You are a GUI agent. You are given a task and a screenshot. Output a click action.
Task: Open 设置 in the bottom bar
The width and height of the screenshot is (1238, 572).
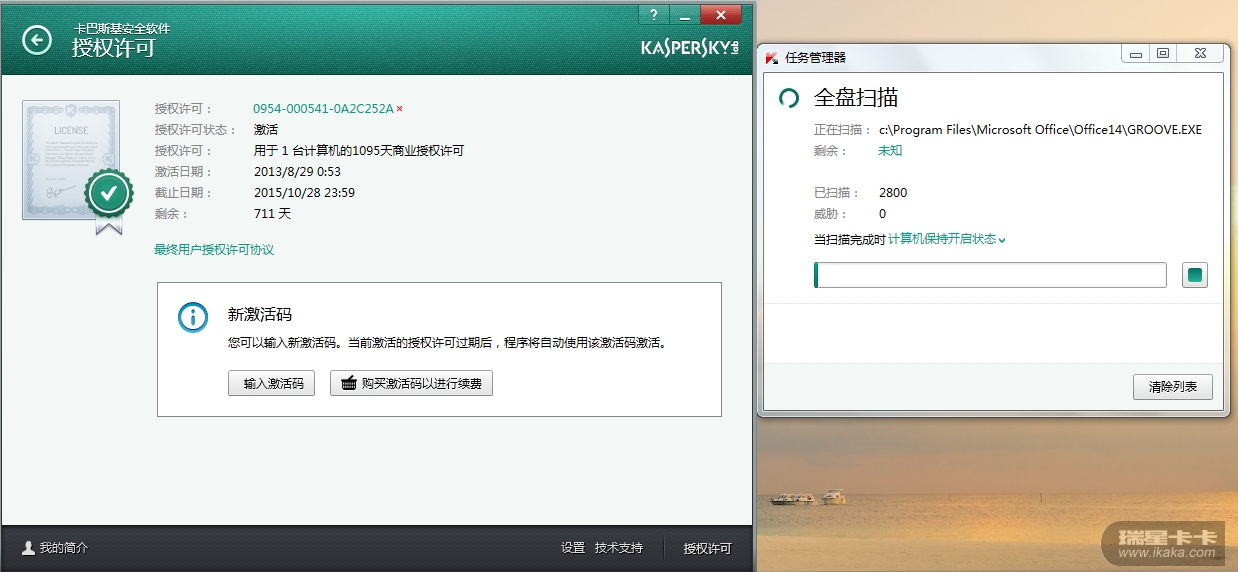(573, 548)
